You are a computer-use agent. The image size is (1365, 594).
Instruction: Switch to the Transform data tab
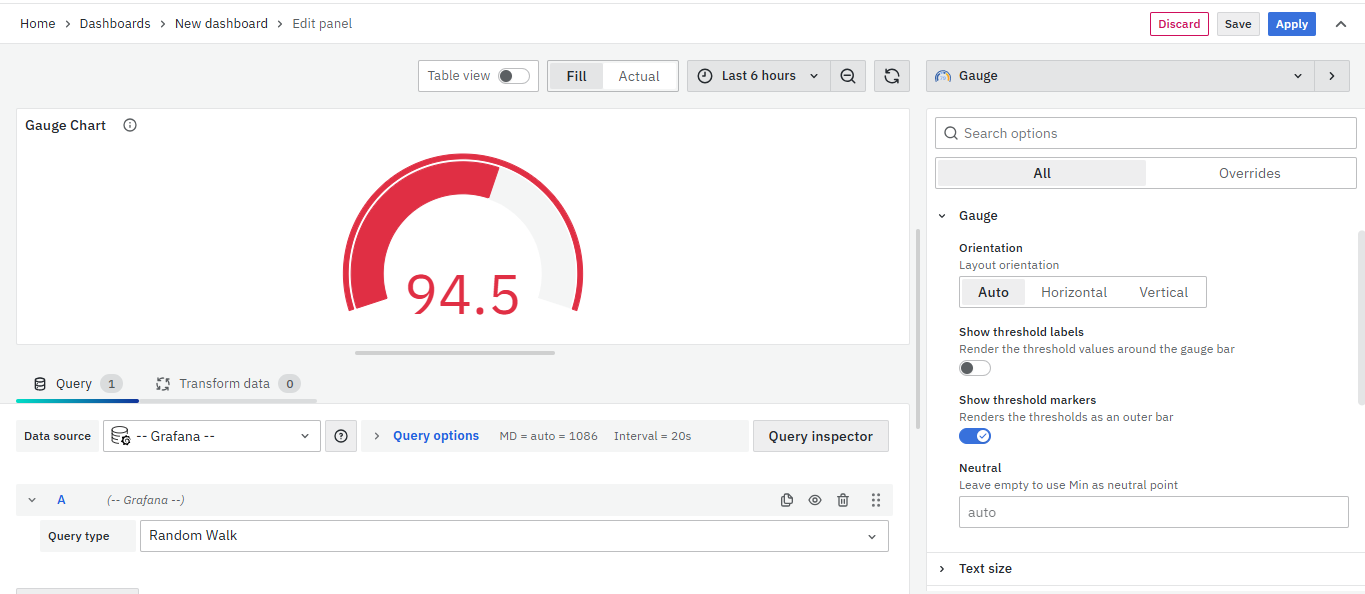click(x=224, y=384)
